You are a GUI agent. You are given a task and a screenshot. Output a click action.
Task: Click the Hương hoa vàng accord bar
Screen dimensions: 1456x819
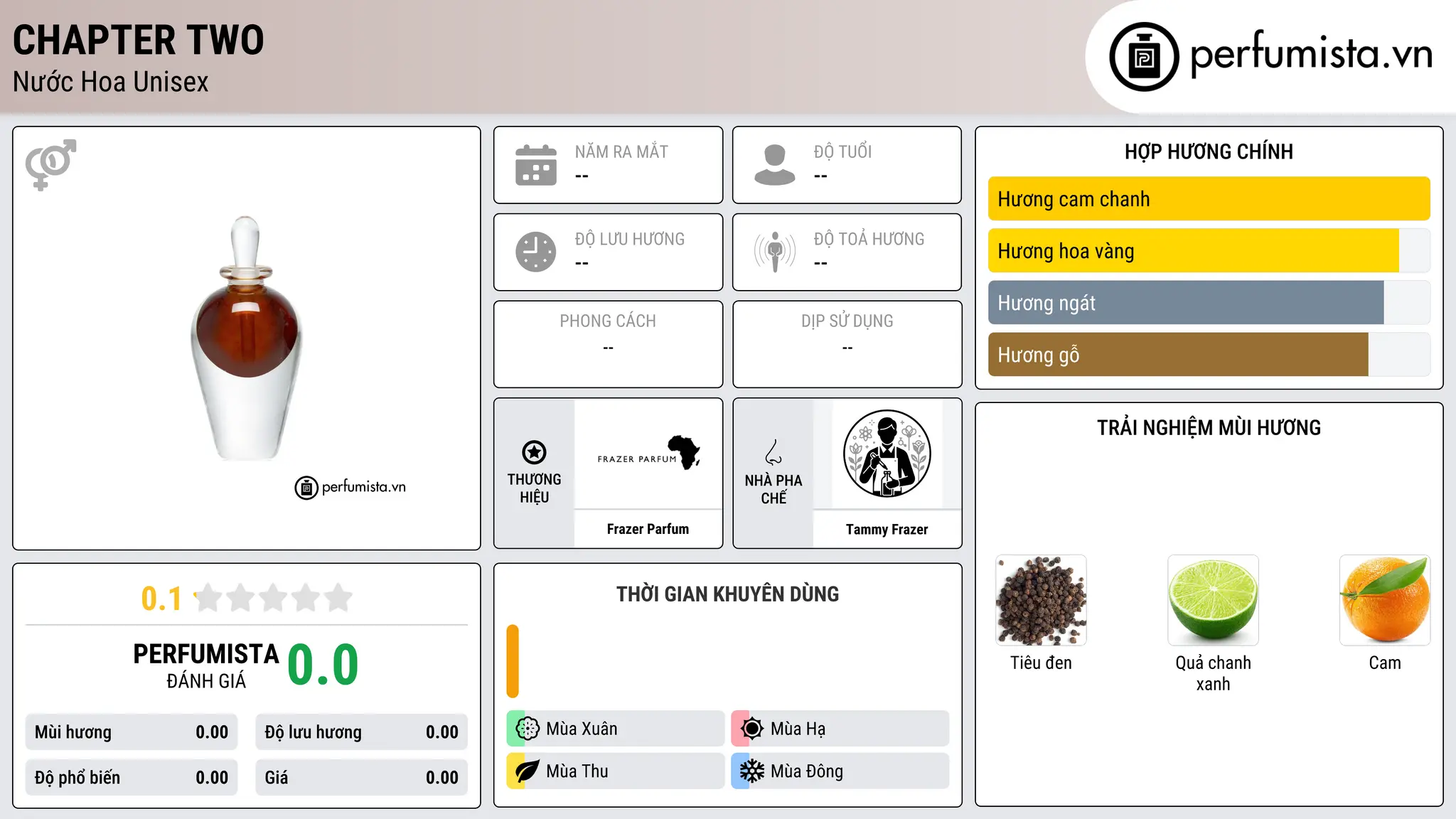point(1209,251)
